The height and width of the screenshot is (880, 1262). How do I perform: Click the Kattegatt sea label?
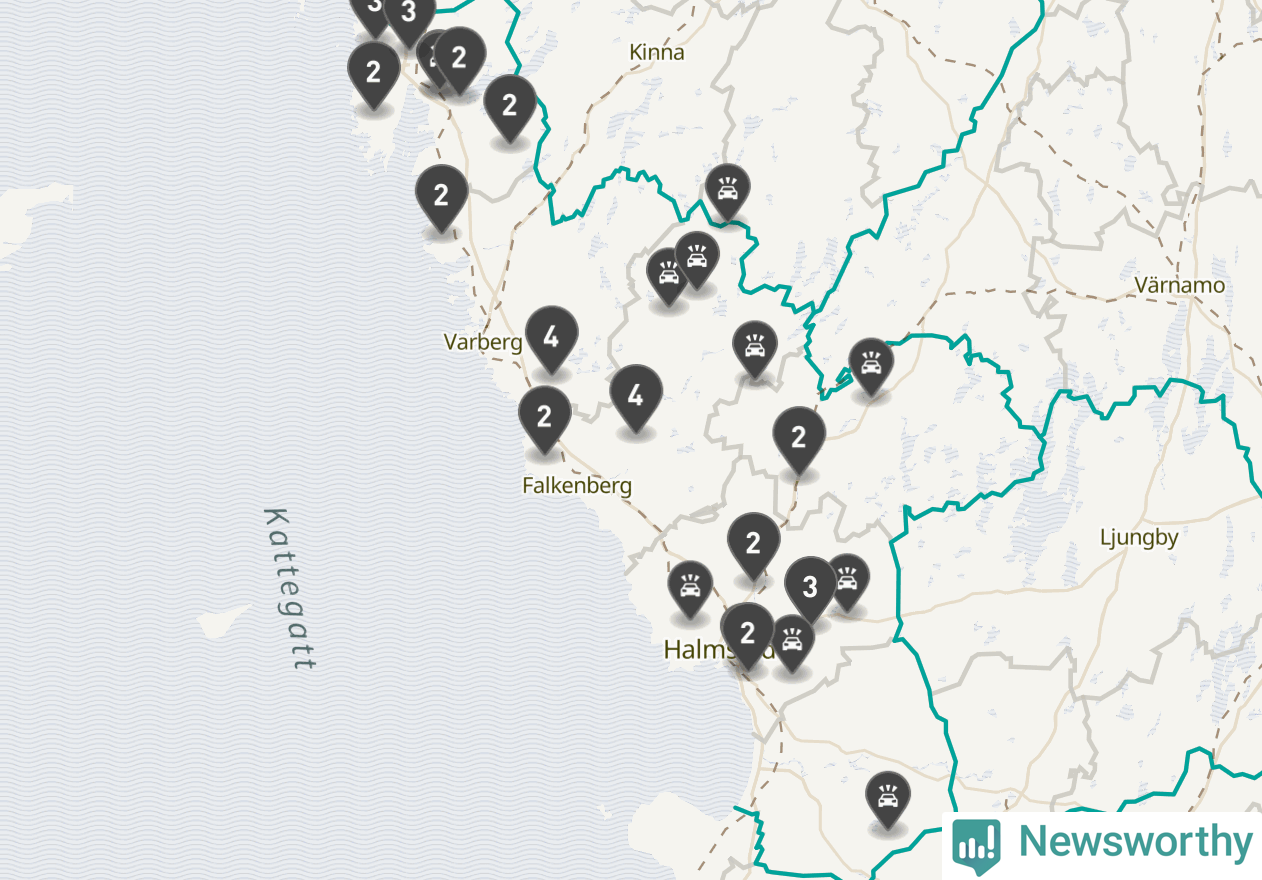290,589
